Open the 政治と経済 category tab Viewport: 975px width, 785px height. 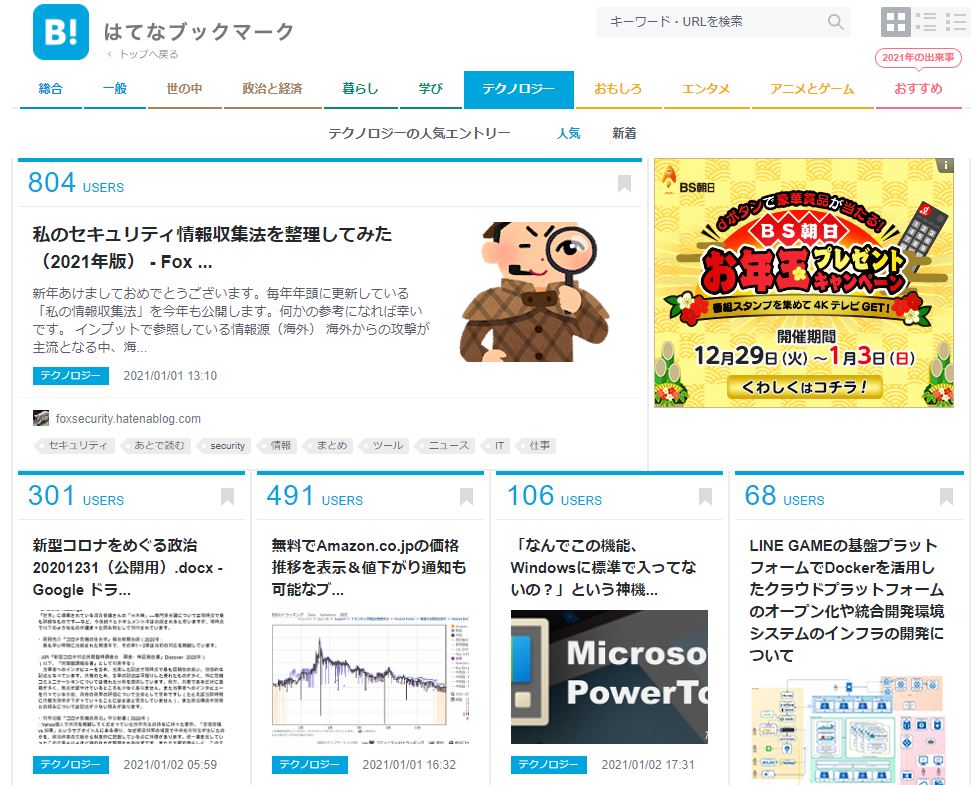point(273,89)
